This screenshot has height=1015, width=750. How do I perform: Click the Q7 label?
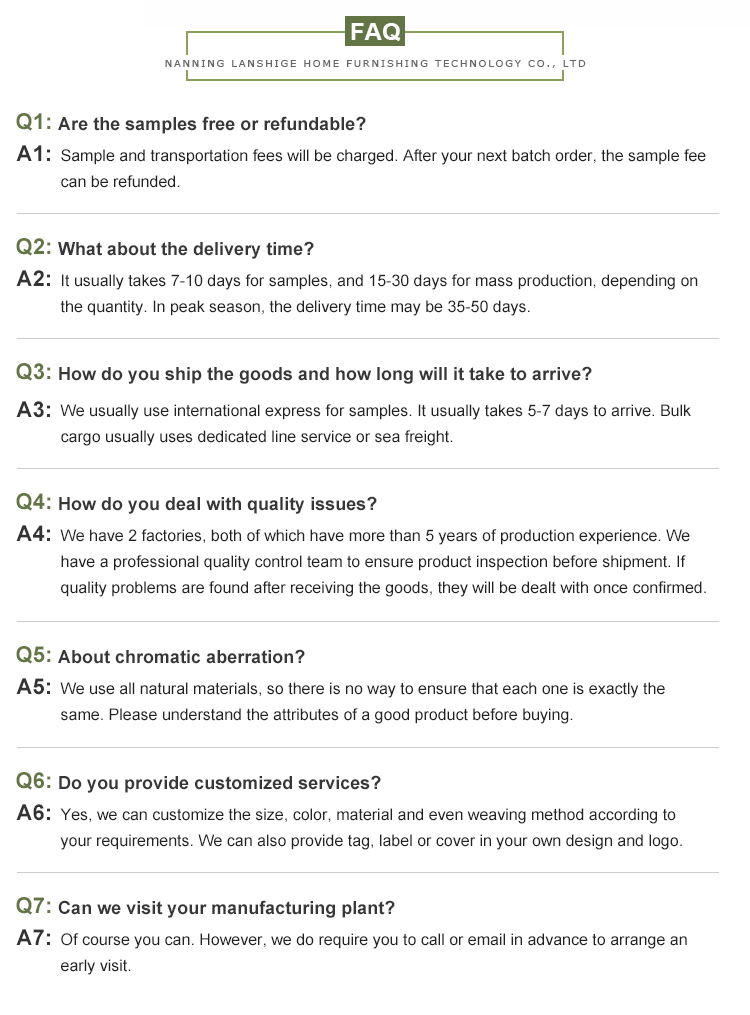point(33,907)
